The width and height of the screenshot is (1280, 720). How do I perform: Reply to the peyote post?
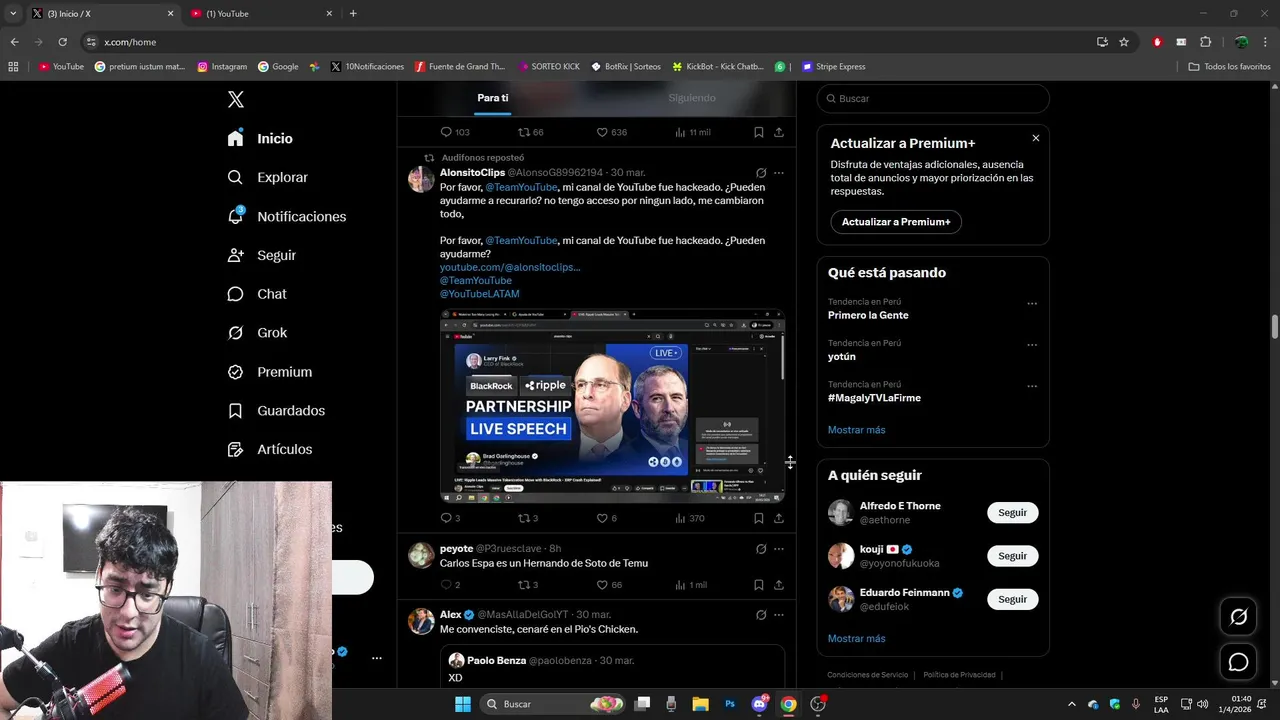[446, 585]
